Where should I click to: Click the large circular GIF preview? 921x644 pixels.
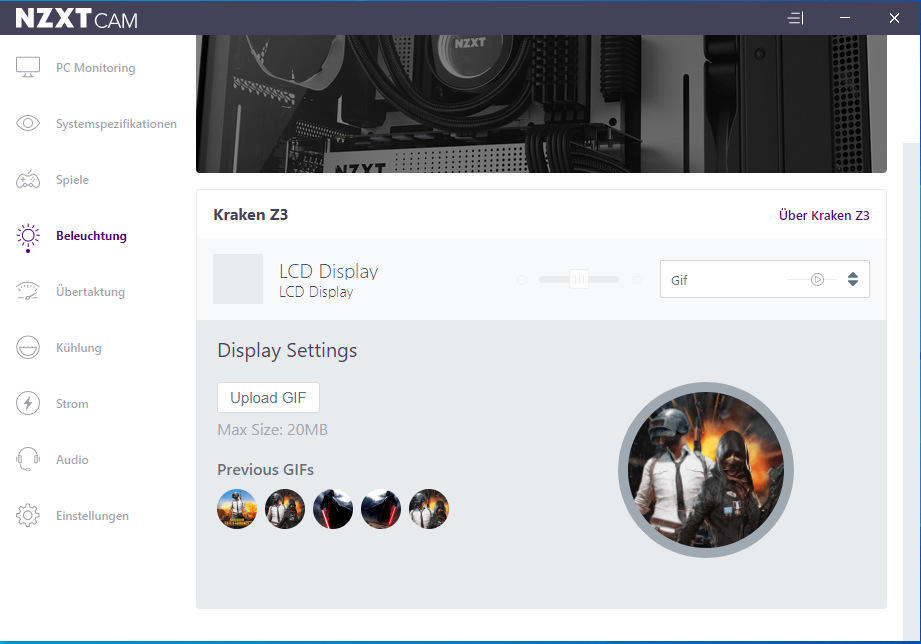706,470
